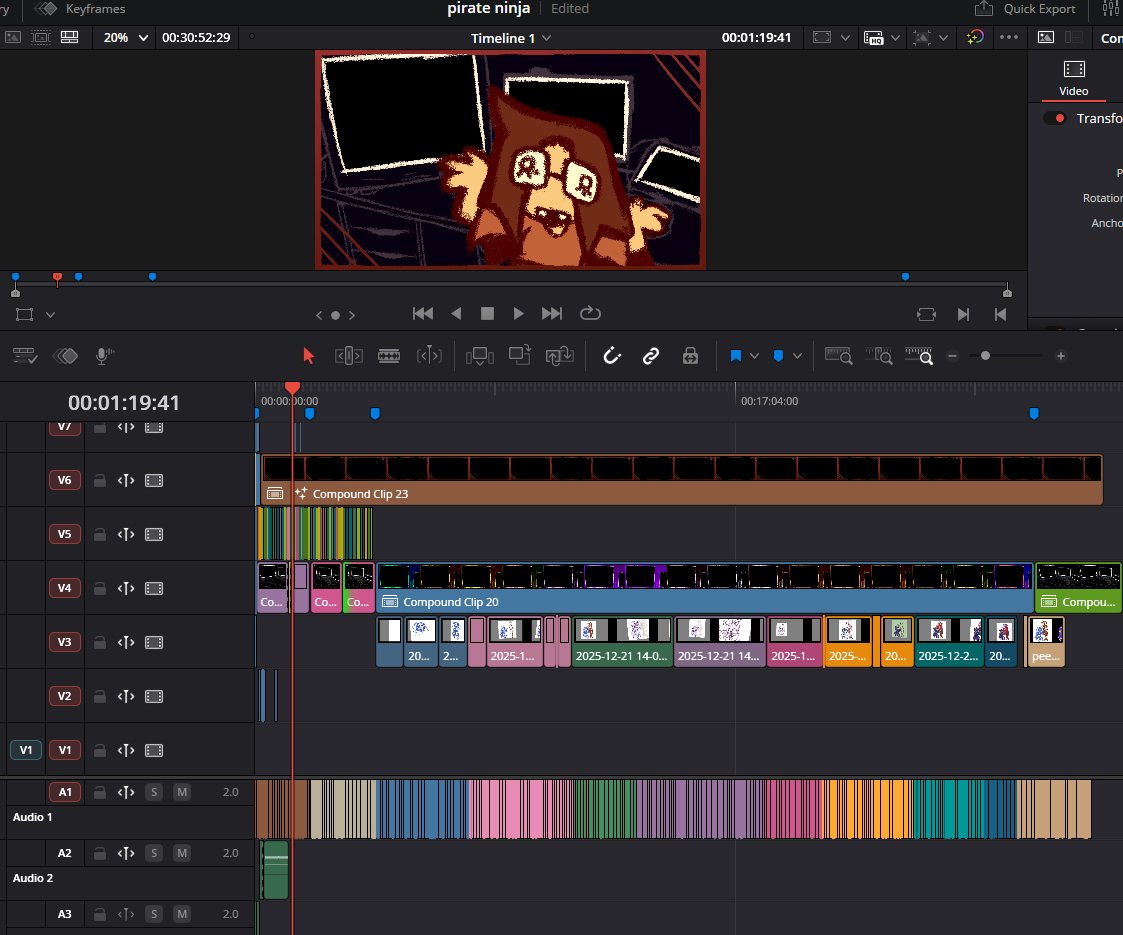This screenshot has height=935, width=1123.
Task: Add a blue marker
Action: (779, 356)
